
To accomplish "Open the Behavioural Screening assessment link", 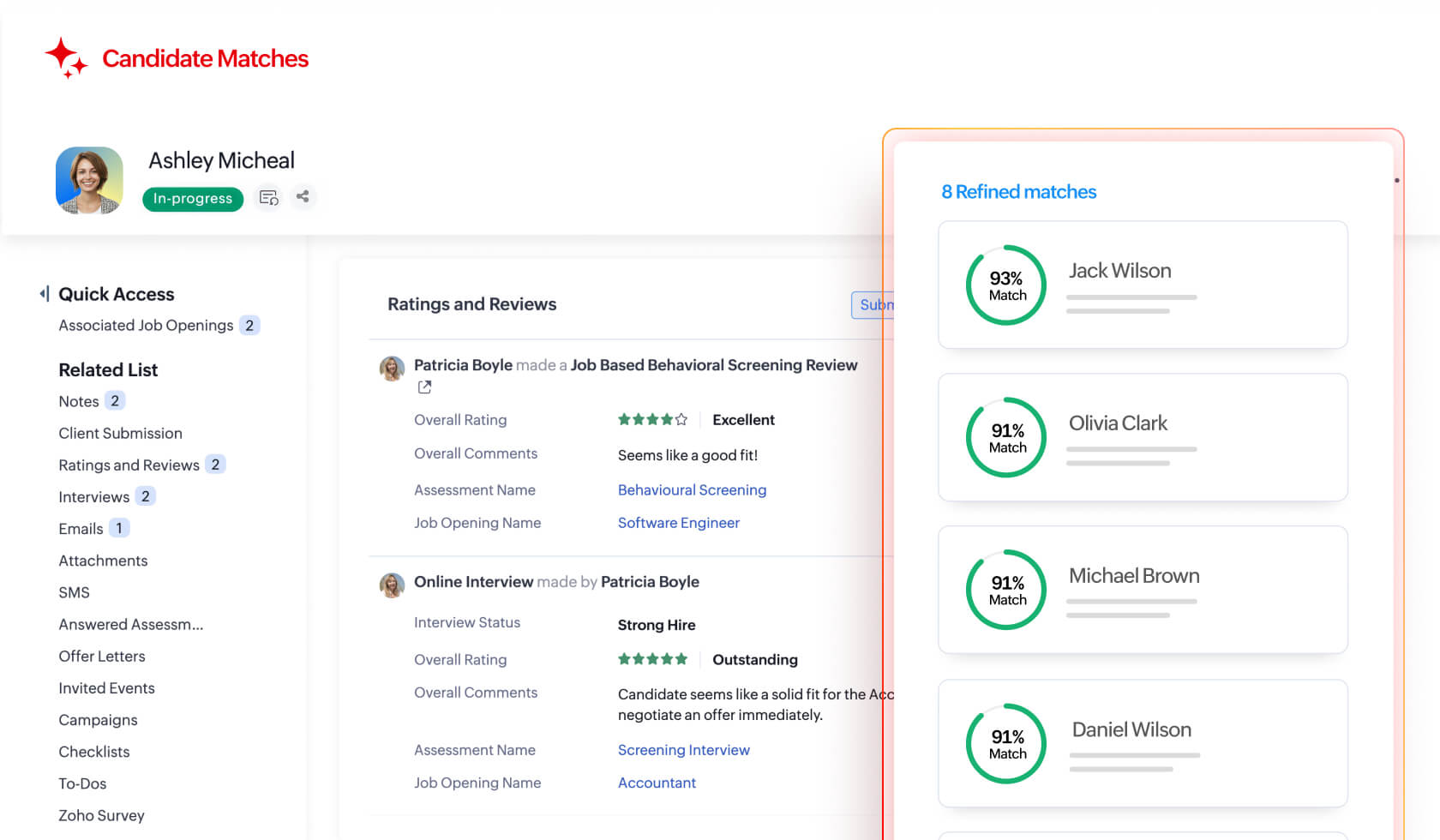I will point(692,489).
